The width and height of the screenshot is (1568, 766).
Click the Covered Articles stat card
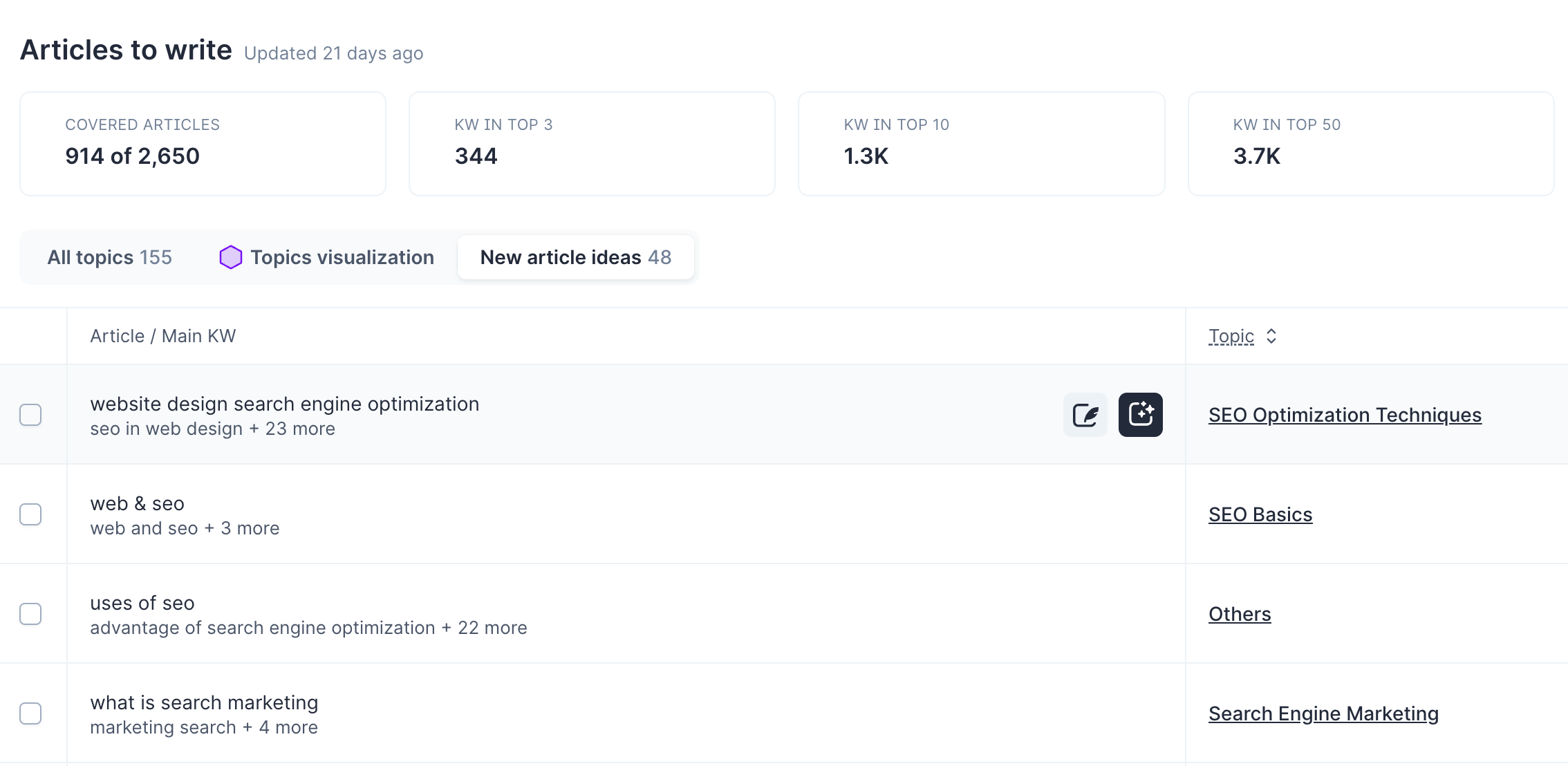(203, 144)
